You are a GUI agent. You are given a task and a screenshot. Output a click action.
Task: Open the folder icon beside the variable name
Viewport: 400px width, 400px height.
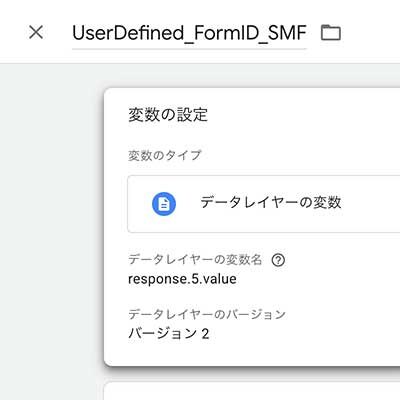coord(331,33)
